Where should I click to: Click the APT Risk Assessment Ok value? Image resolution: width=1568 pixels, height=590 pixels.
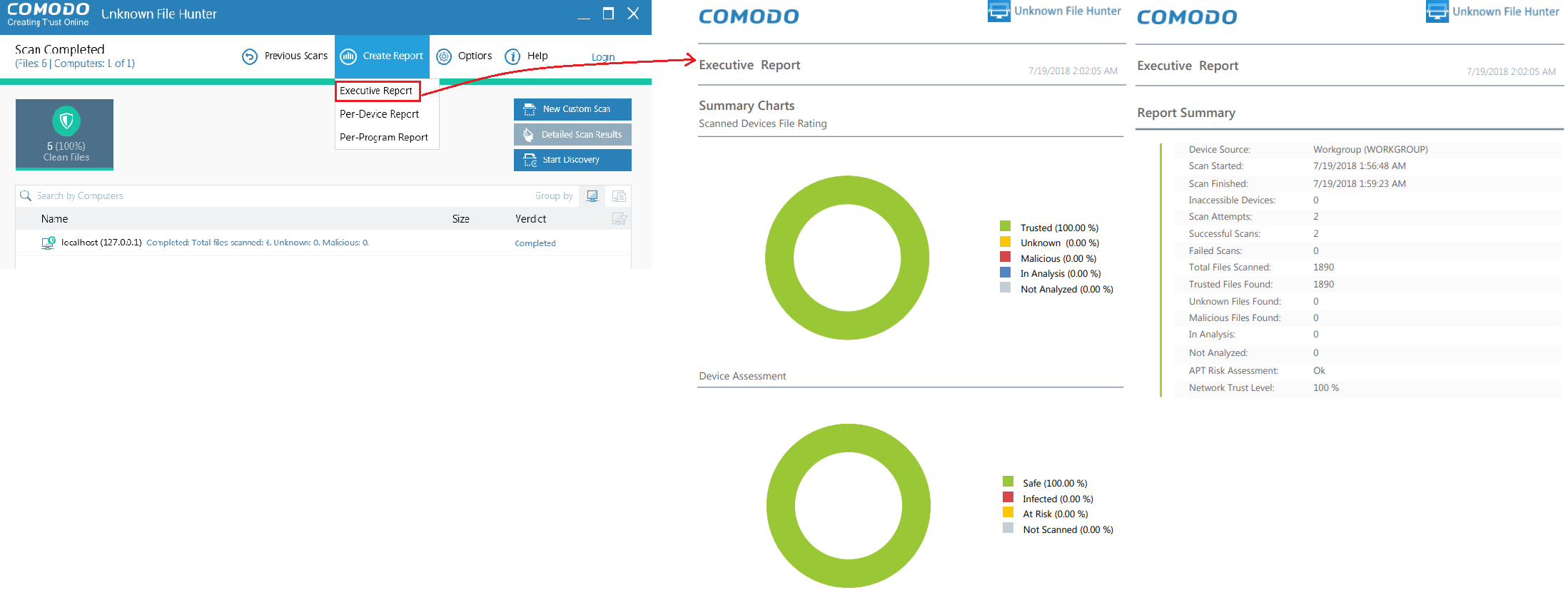click(x=1319, y=371)
